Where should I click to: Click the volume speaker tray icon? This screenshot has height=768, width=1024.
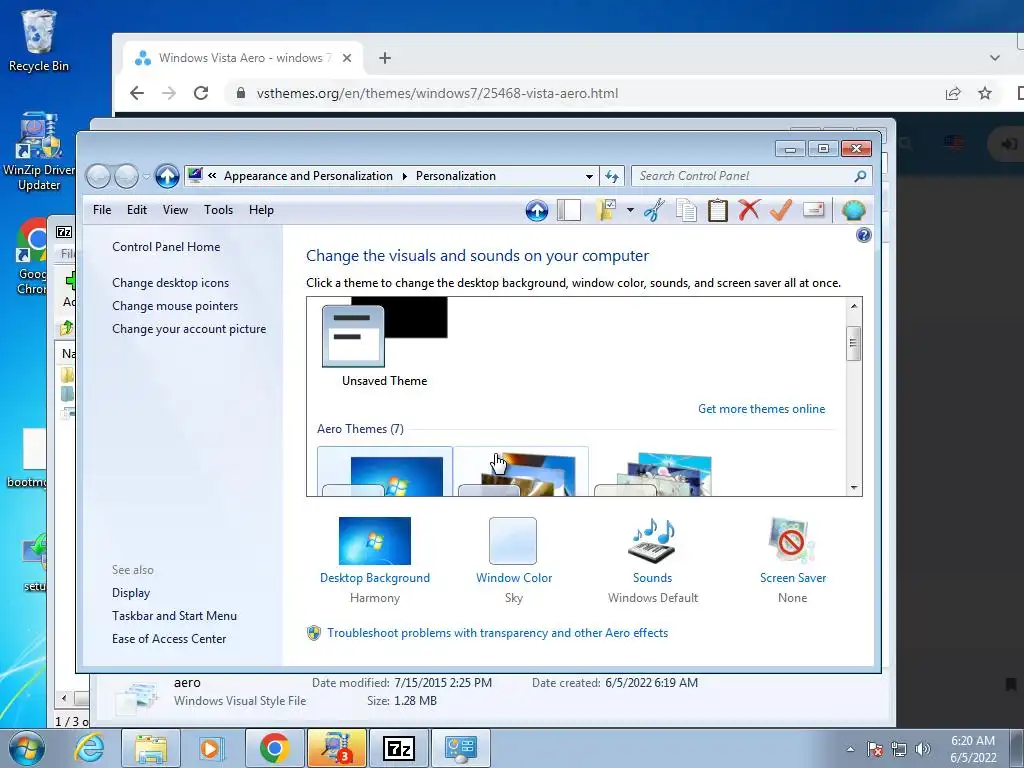point(922,748)
